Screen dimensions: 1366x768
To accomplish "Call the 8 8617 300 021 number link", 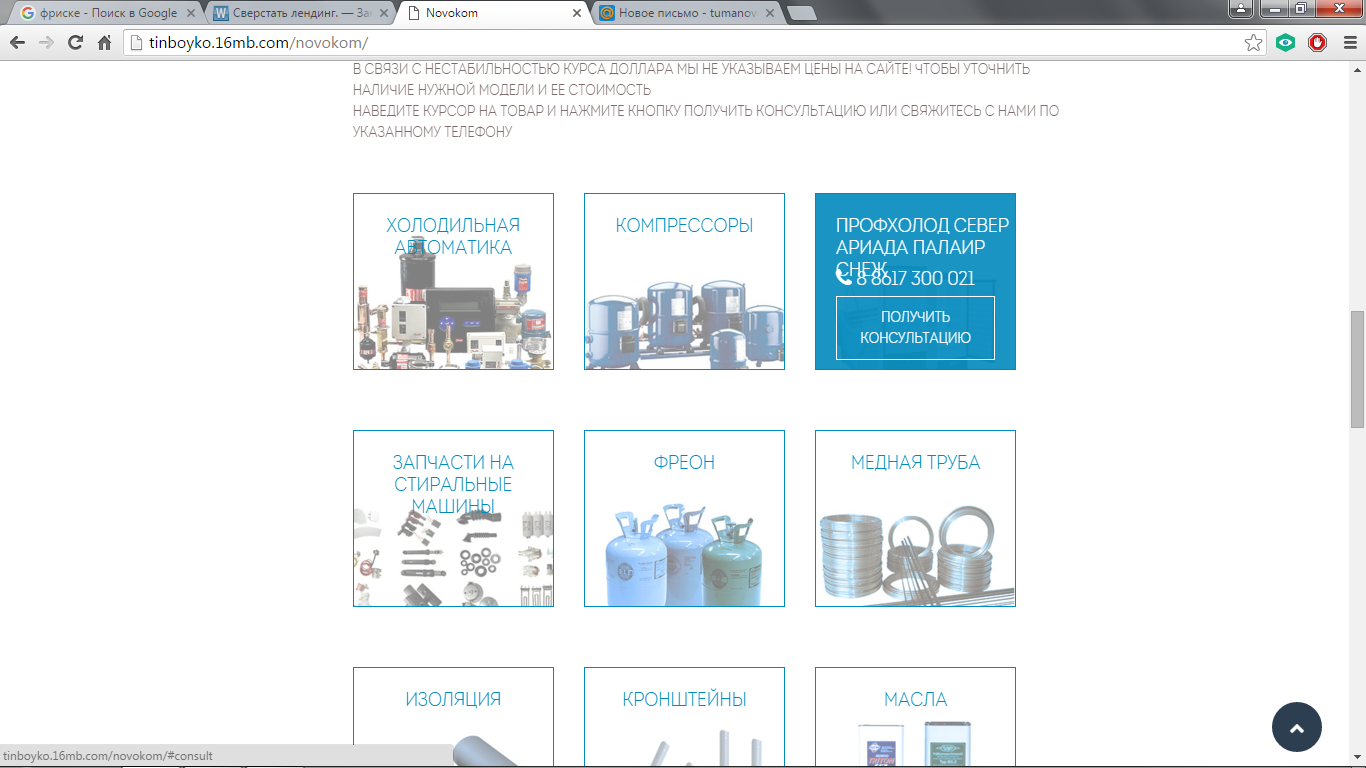I will pyautogui.click(x=915, y=278).
